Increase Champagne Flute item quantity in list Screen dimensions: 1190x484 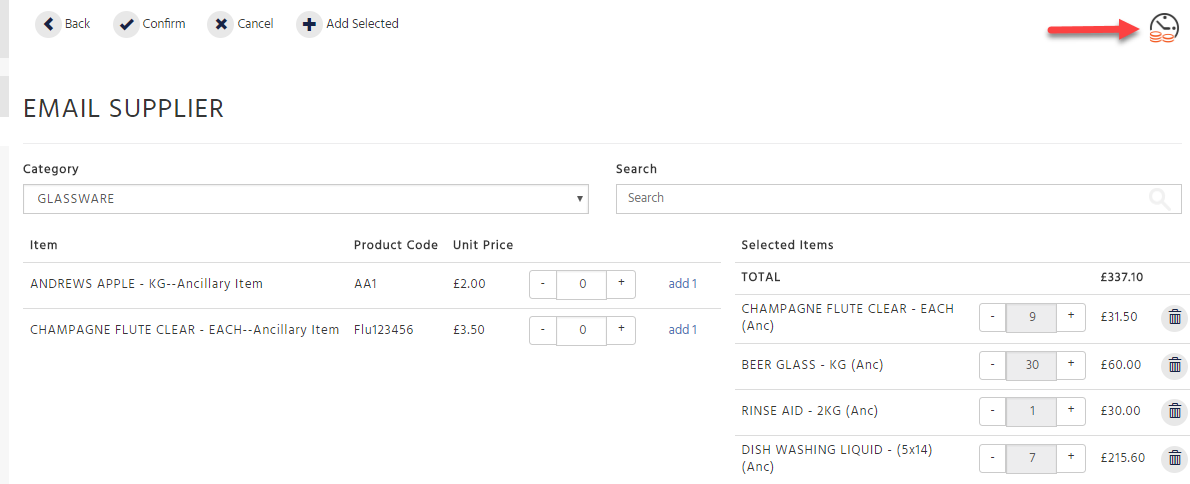tap(621, 330)
